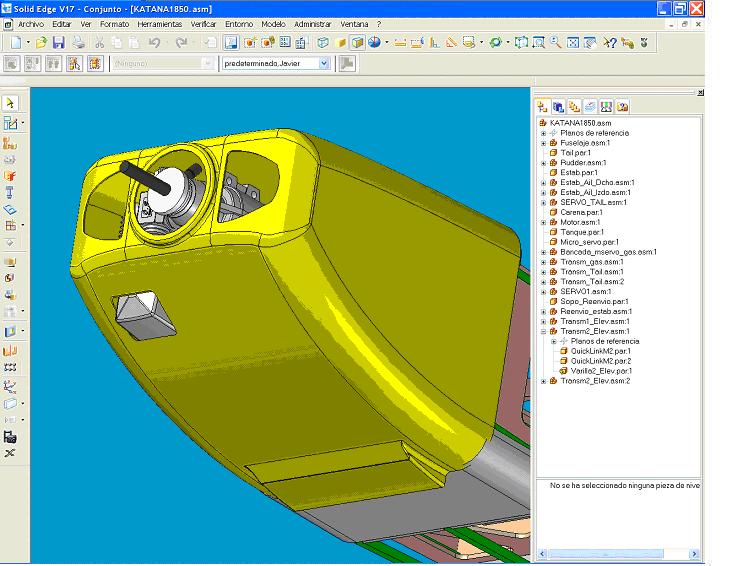Select the arrow Select tool in left toolbar
Image resolution: width=735 pixels, height=566 pixels.
pos(10,103)
